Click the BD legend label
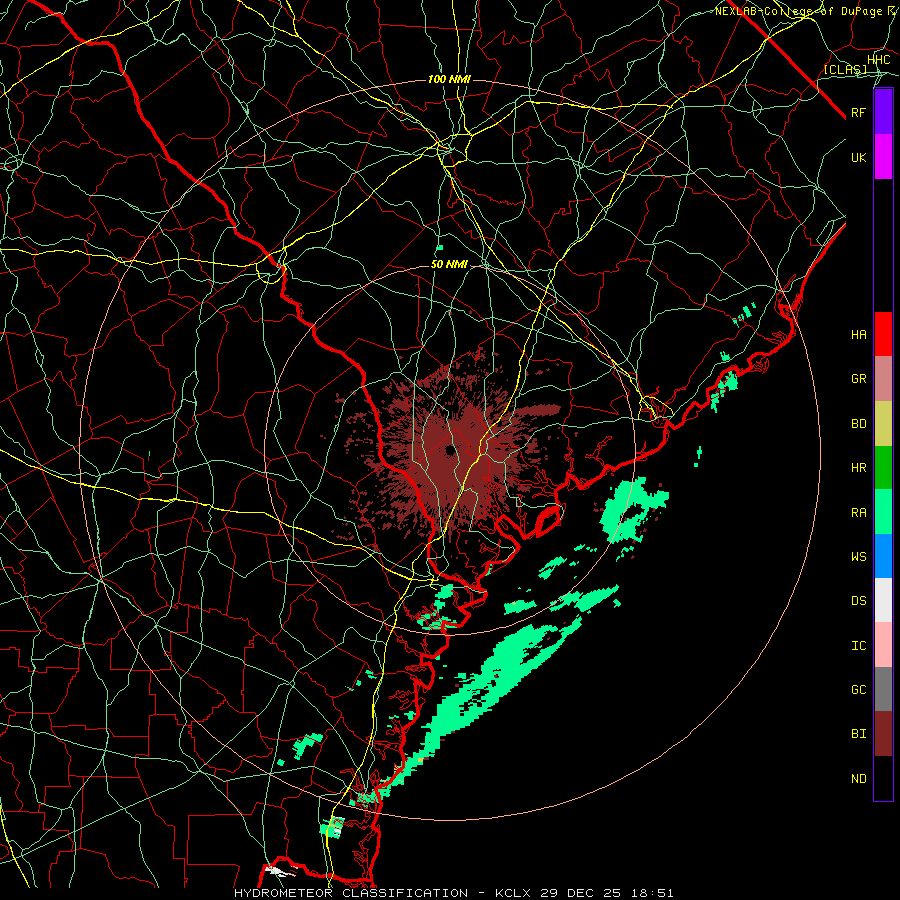Image resolution: width=900 pixels, height=900 pixels. 859,424
